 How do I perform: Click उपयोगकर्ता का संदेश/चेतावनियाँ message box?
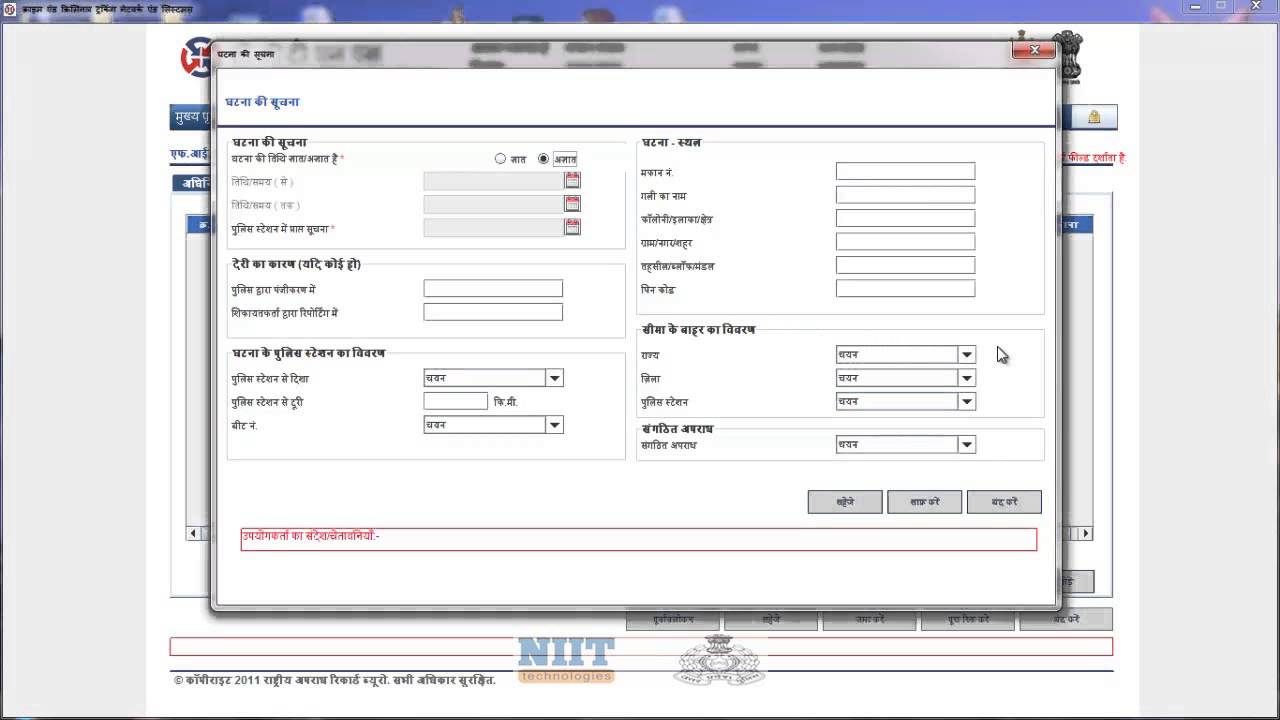click(638, 539)
